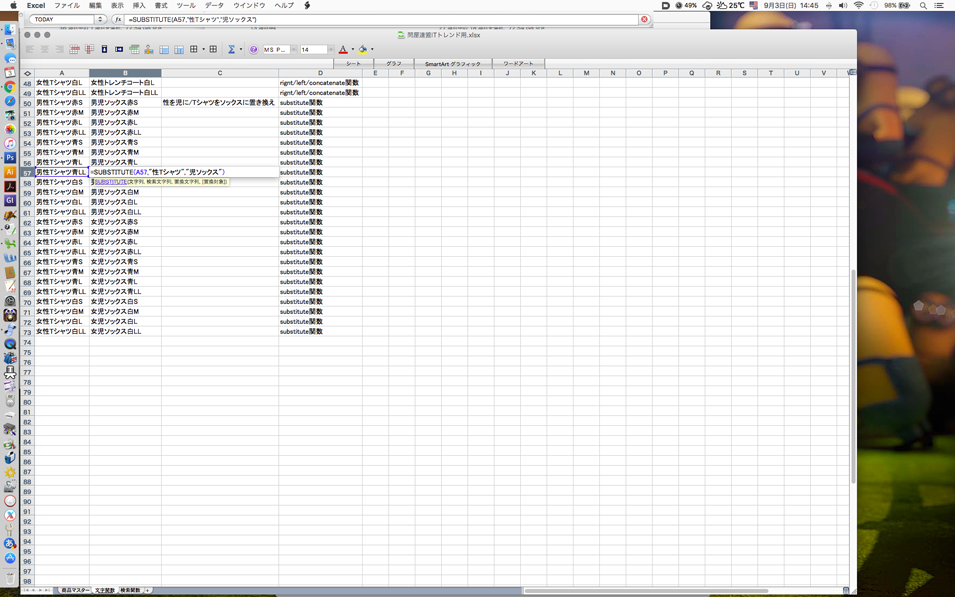Add a new sheet with plus tab

148,590
